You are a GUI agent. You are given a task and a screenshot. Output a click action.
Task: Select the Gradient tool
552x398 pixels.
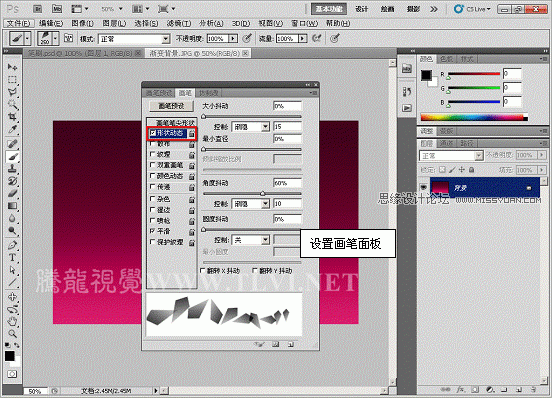[x=12, y=206]
